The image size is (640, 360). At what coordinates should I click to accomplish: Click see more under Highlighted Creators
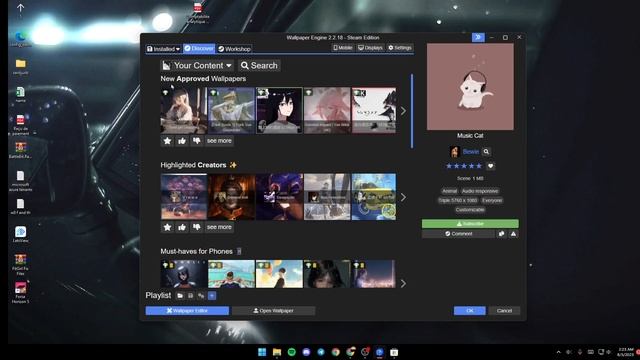click(x=219, y=227)
